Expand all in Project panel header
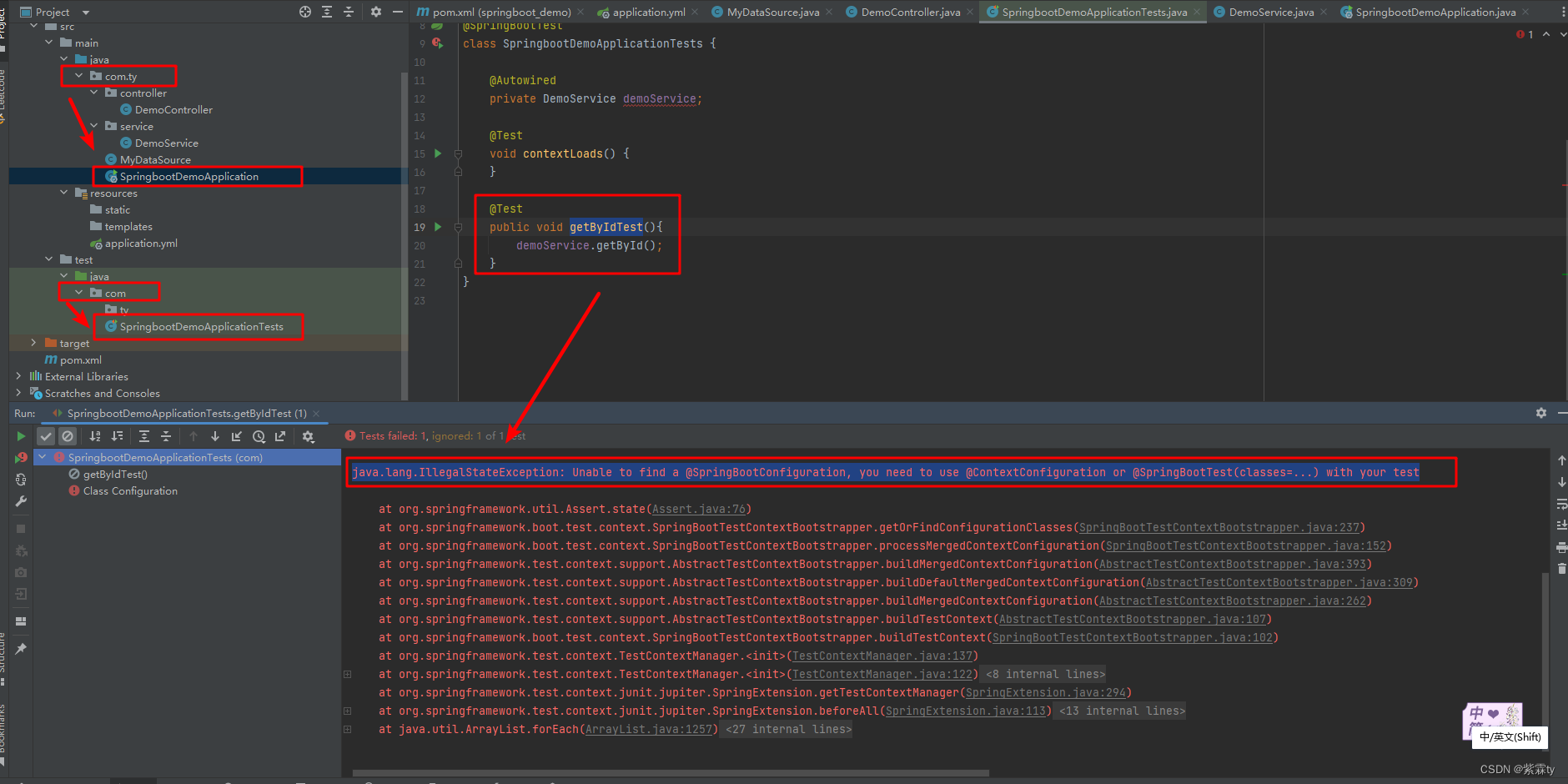Image resolution: width=1568 pixels, height=784 pixels. point(327,12)
